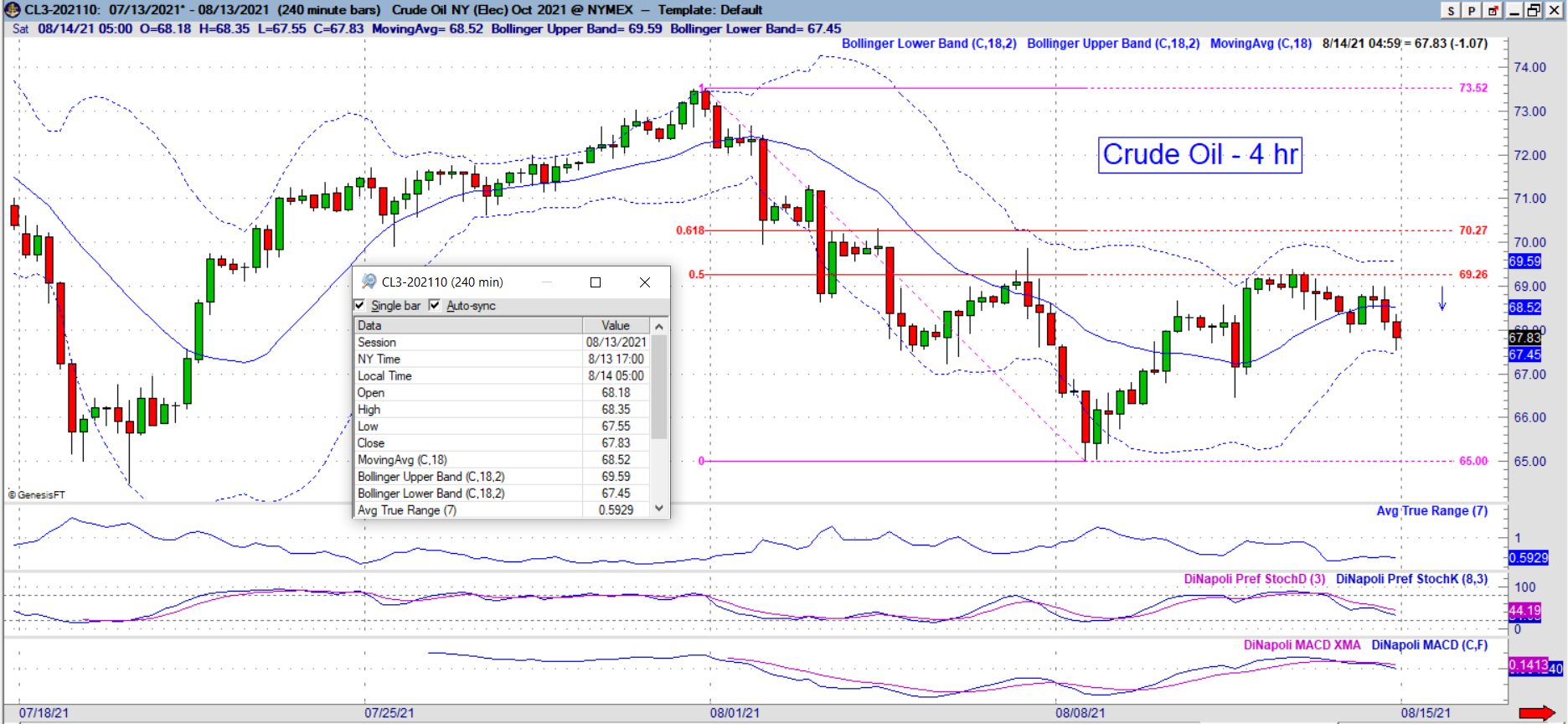This screenshot has width=1568, height=724.
Task: Minimize the crude oil chart window
Action: [x=1514, y=10]
